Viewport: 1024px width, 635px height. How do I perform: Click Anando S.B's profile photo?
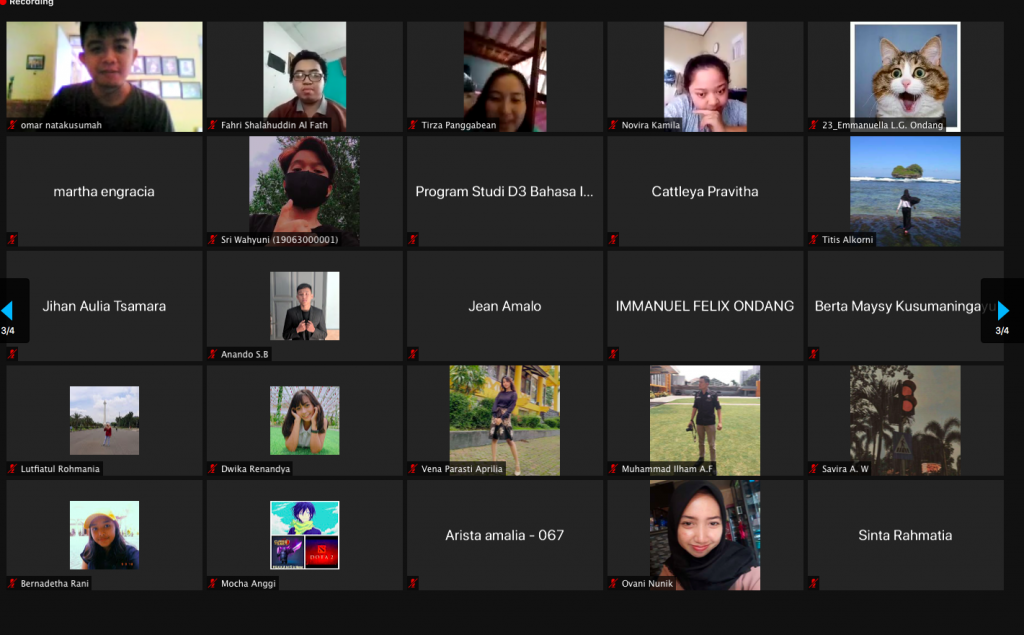tap(305, 306)
